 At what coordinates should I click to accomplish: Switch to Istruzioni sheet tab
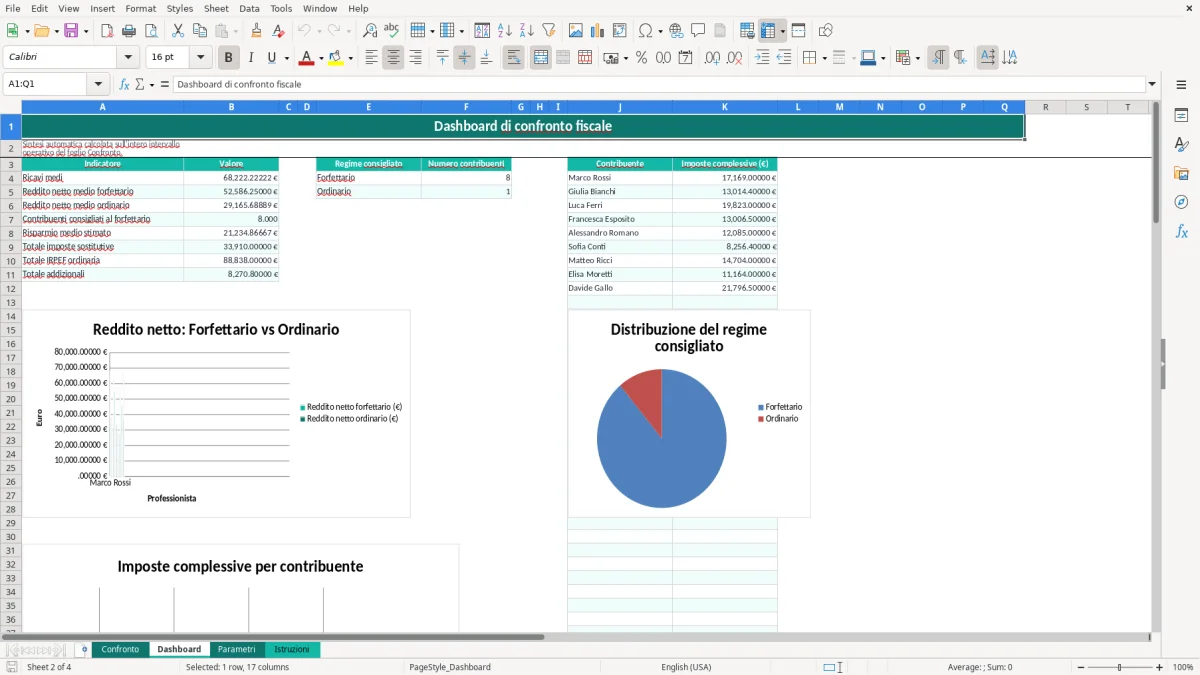click(x=292, y=649)
